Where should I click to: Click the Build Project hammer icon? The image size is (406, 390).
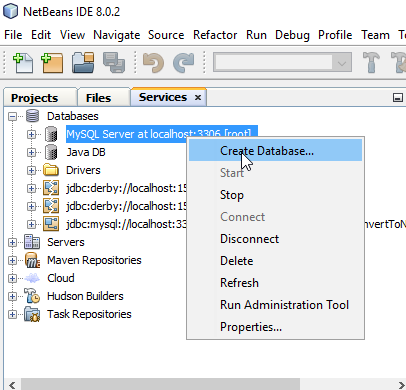pyautogui.click(x=371, y=63)
